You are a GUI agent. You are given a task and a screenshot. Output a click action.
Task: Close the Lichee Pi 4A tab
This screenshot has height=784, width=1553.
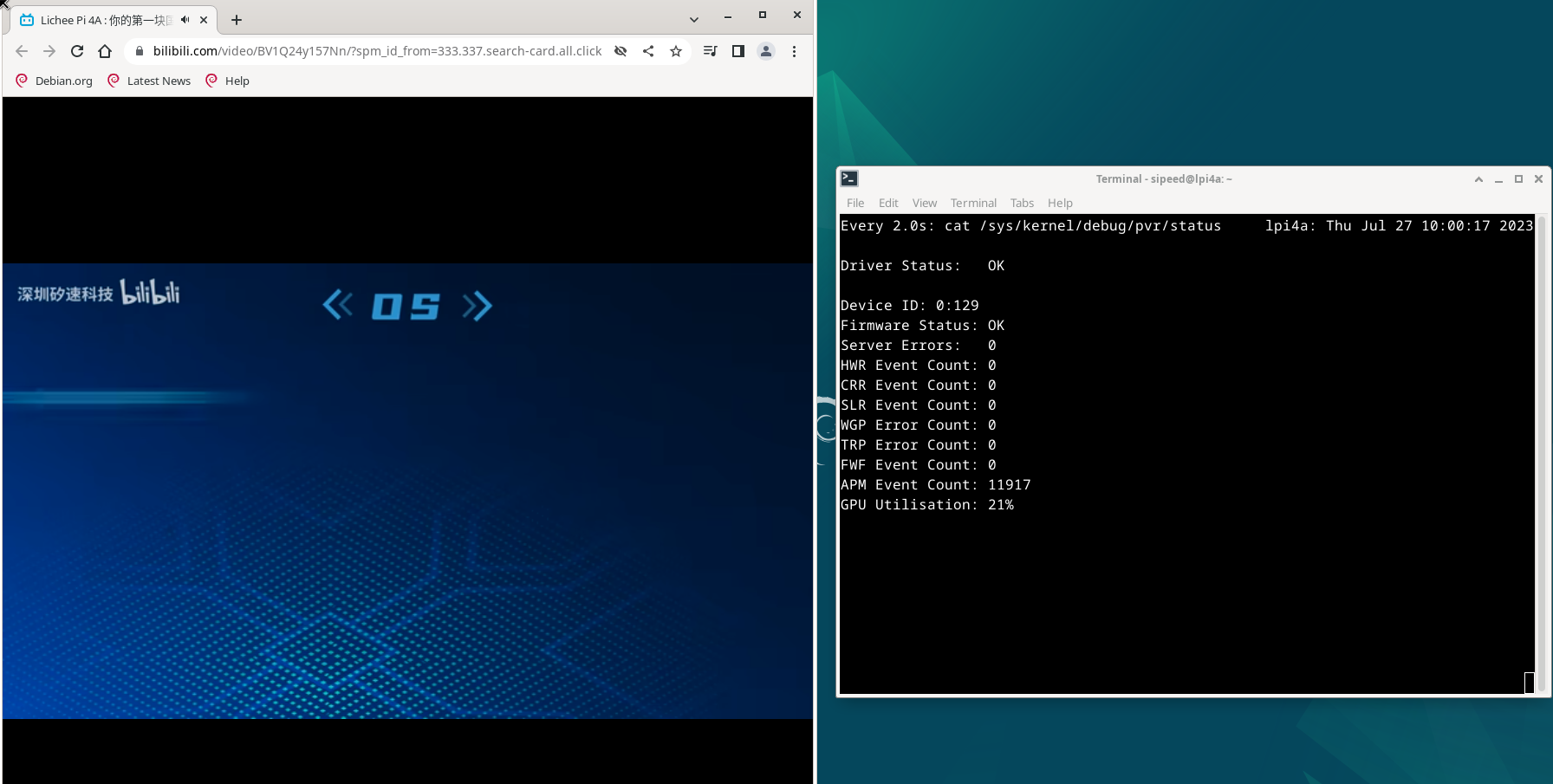(x=204, y=20)
